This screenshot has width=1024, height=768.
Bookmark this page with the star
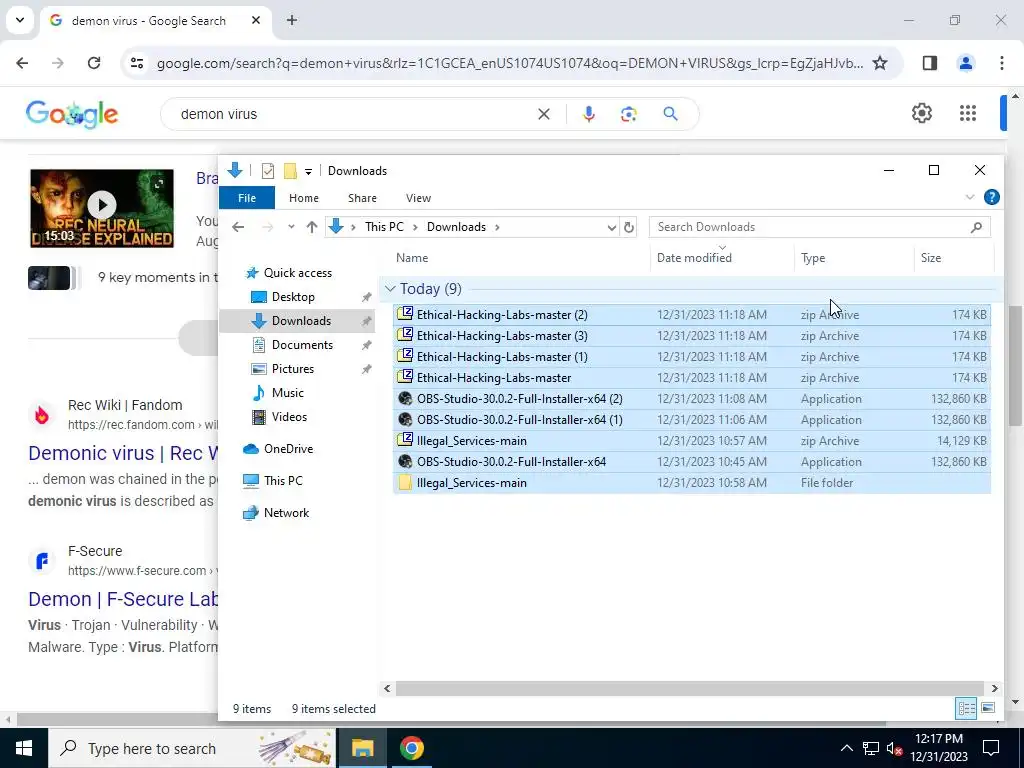click(880, 63)
